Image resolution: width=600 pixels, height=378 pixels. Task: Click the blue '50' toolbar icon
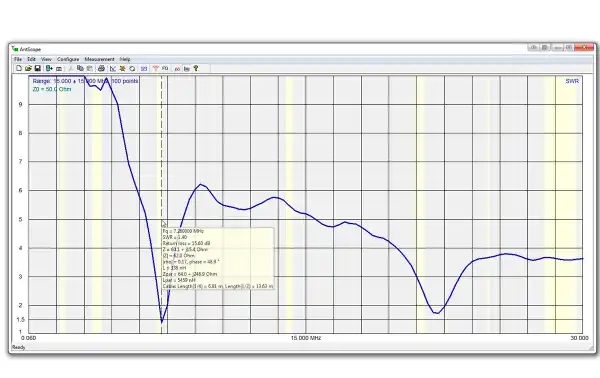[x=144, y=68]
